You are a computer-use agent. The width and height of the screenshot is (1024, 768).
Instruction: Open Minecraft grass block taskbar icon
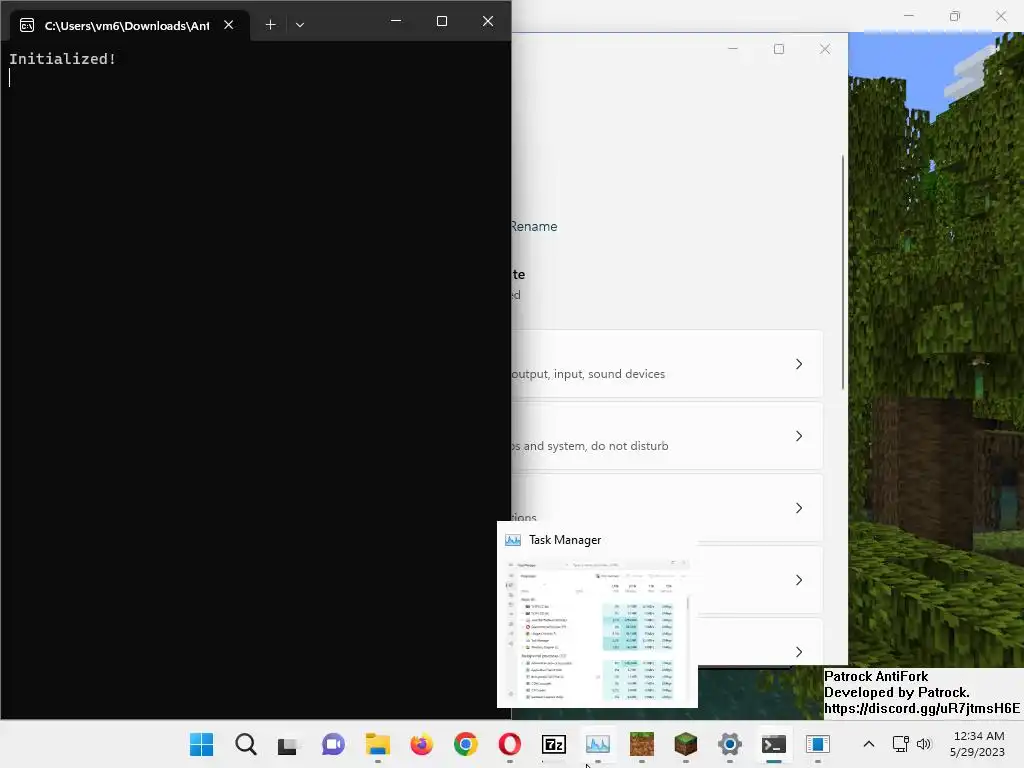coord(686,744)
